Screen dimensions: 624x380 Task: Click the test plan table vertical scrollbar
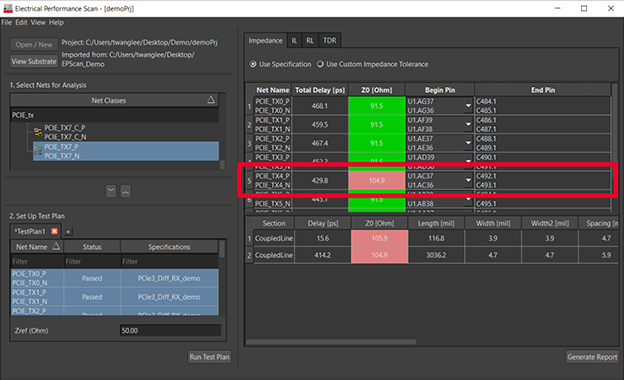click(222, 249)
